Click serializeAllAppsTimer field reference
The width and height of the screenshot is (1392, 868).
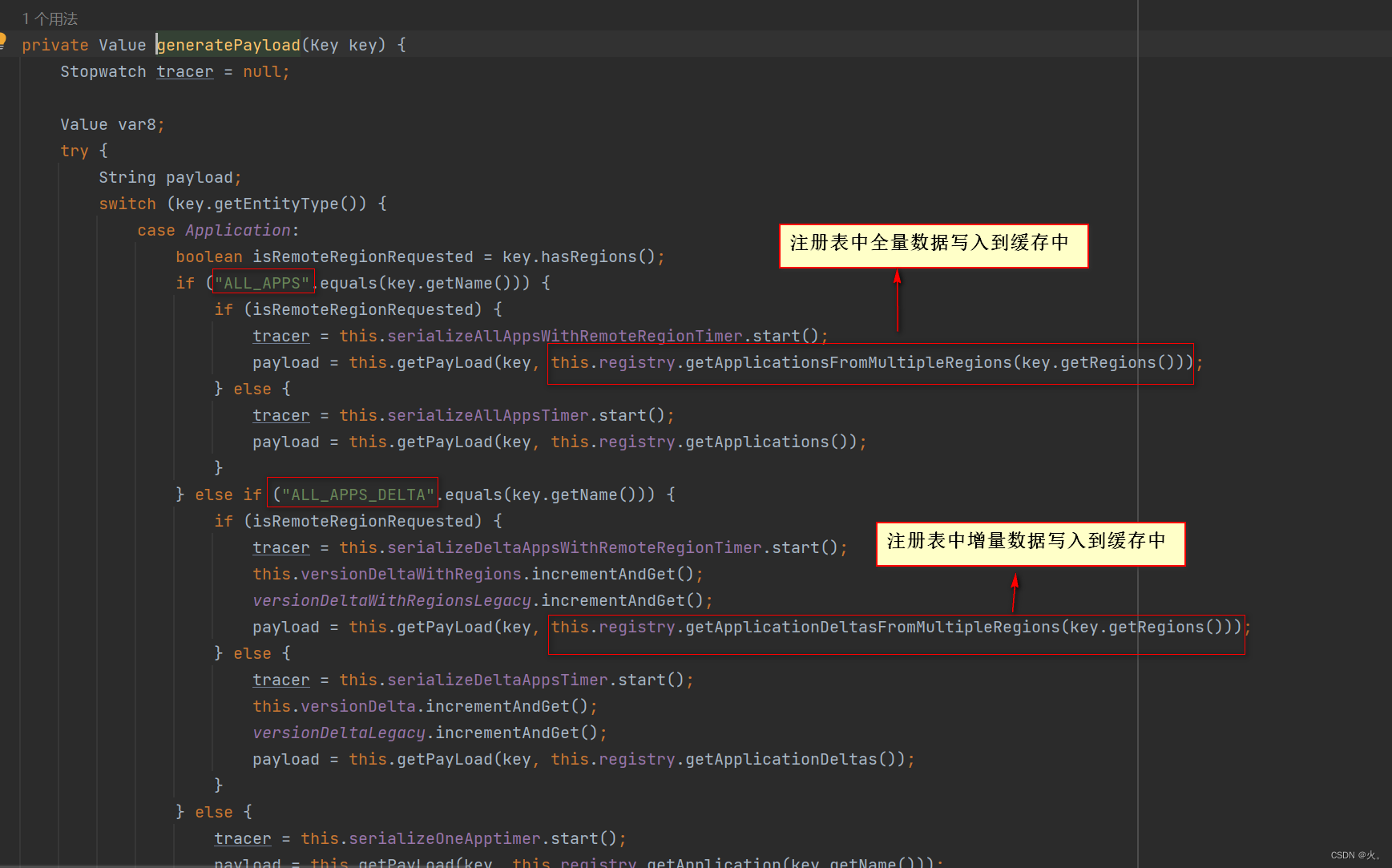coord(488,415)
